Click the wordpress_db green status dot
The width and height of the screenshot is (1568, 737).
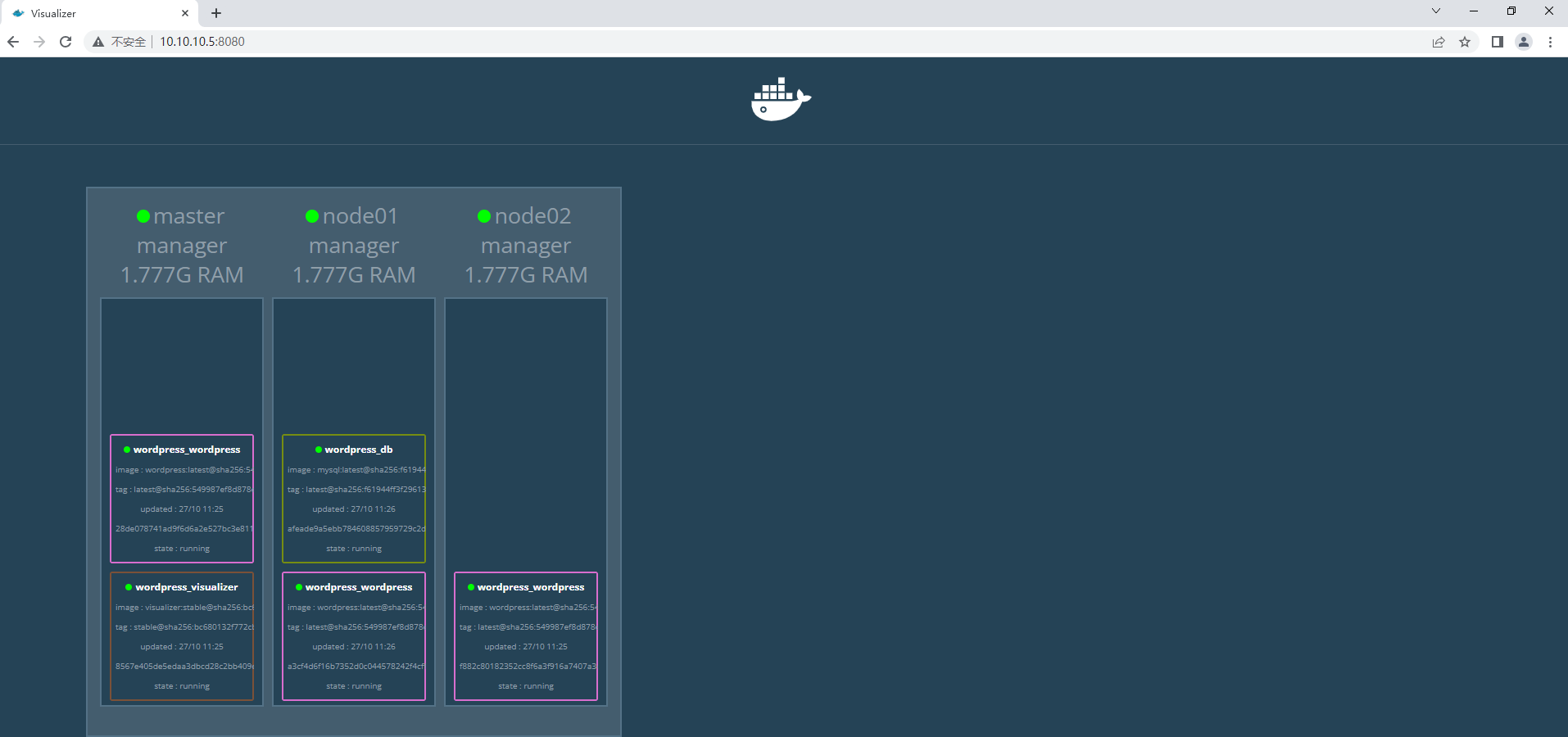(319, 450)
